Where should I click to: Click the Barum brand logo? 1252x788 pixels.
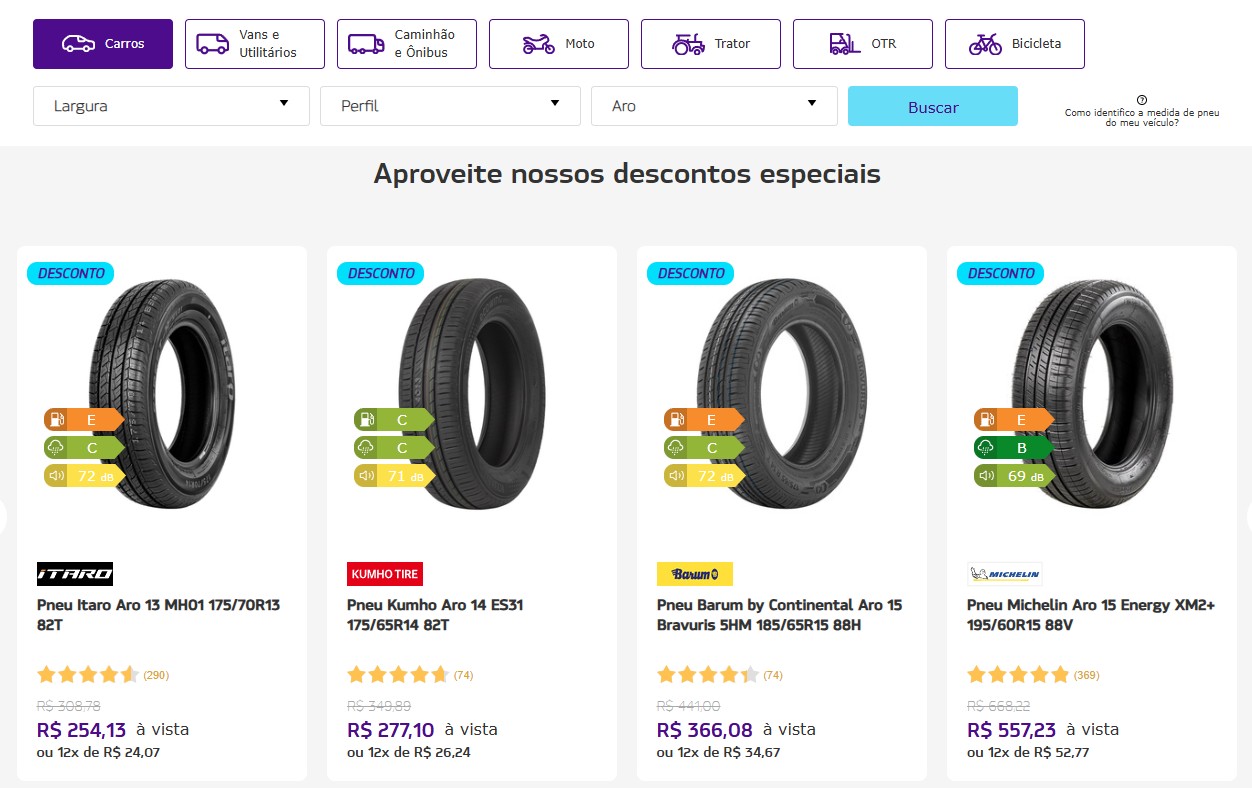(x=695, y=574)
